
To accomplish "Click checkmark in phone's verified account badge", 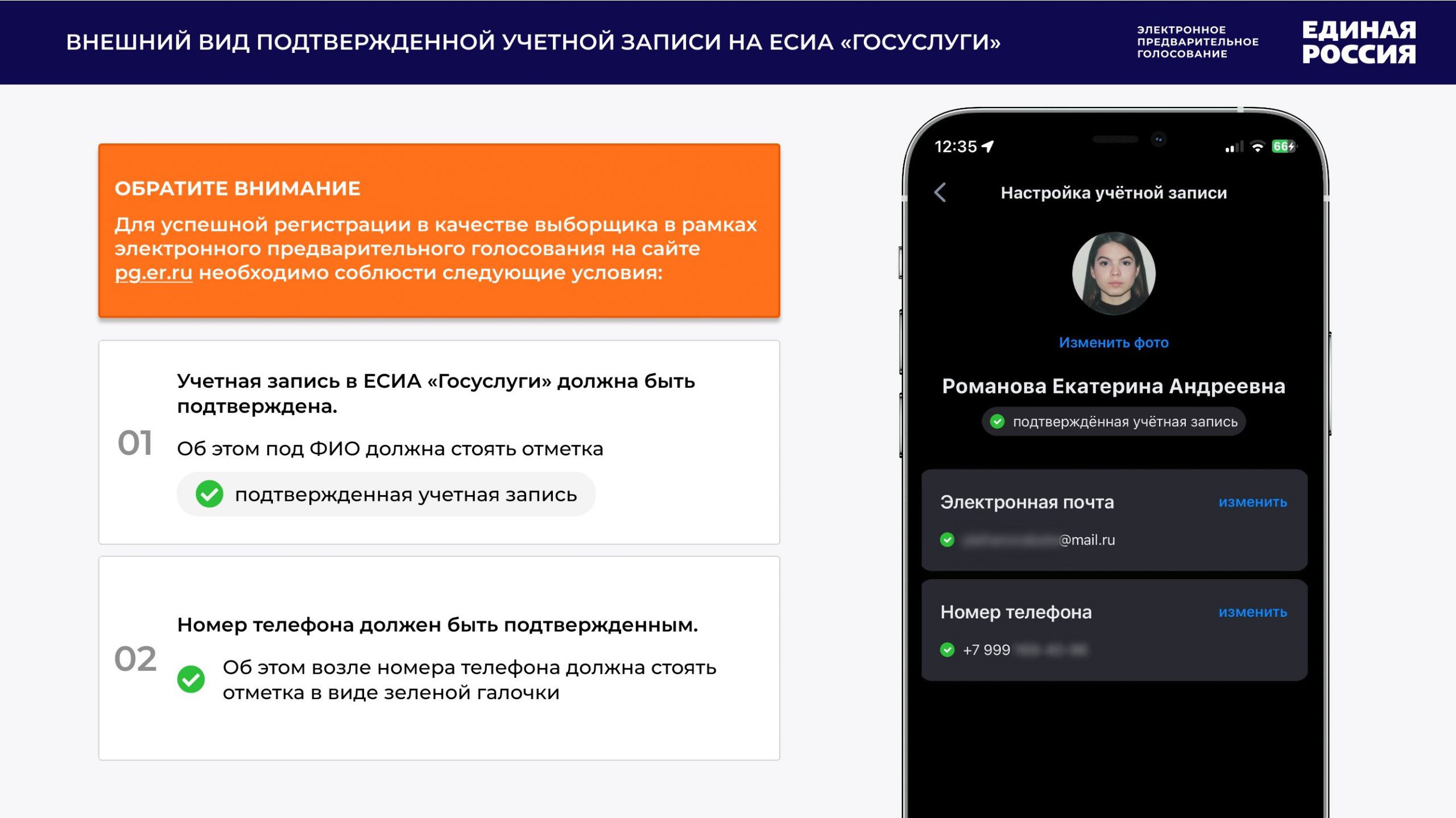I will [997, 421].
